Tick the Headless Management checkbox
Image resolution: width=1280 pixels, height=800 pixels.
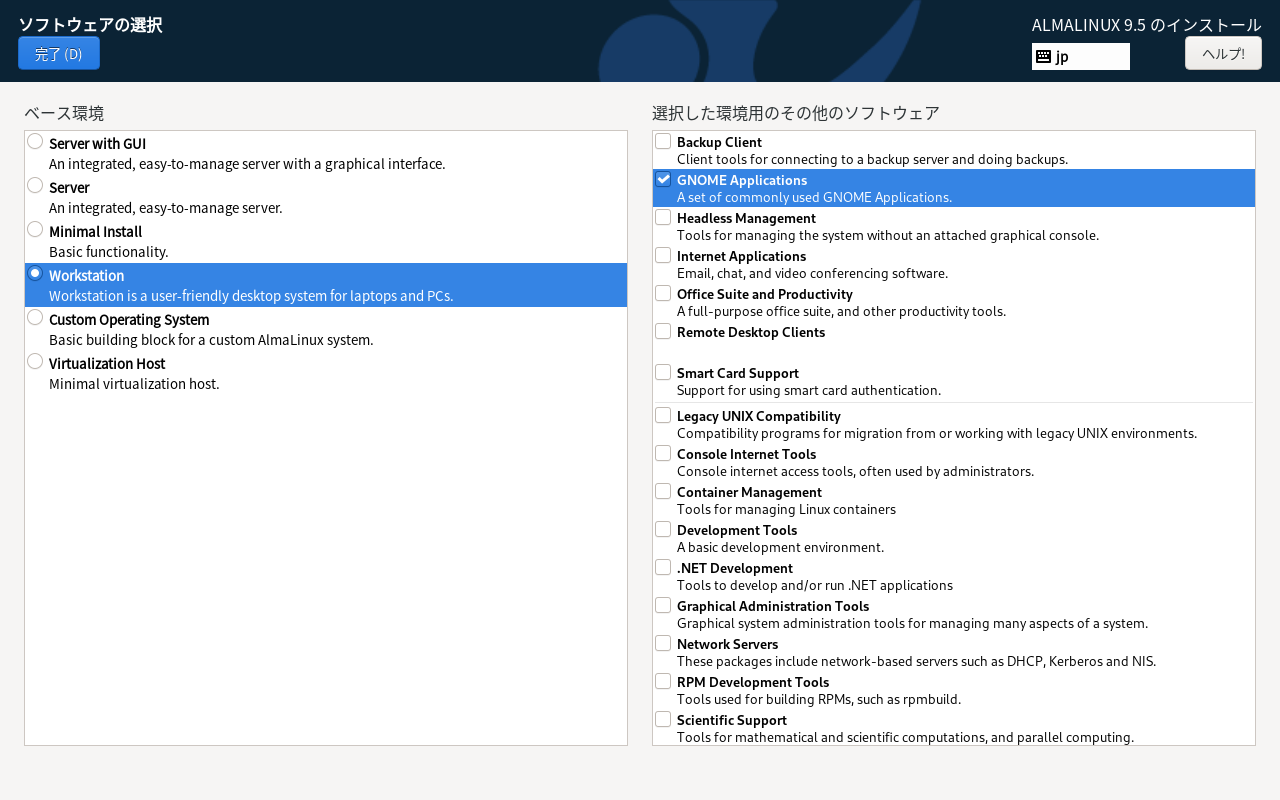663,218
